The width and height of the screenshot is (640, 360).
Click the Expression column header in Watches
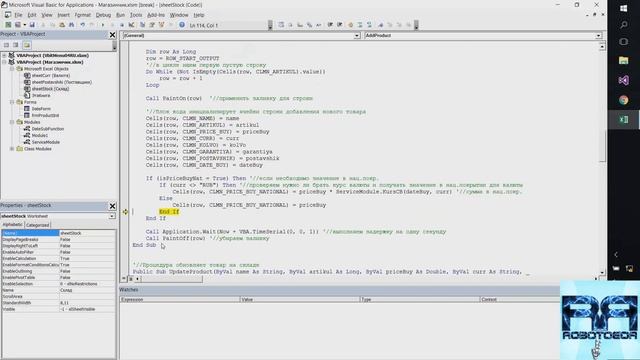coord(180,300)
